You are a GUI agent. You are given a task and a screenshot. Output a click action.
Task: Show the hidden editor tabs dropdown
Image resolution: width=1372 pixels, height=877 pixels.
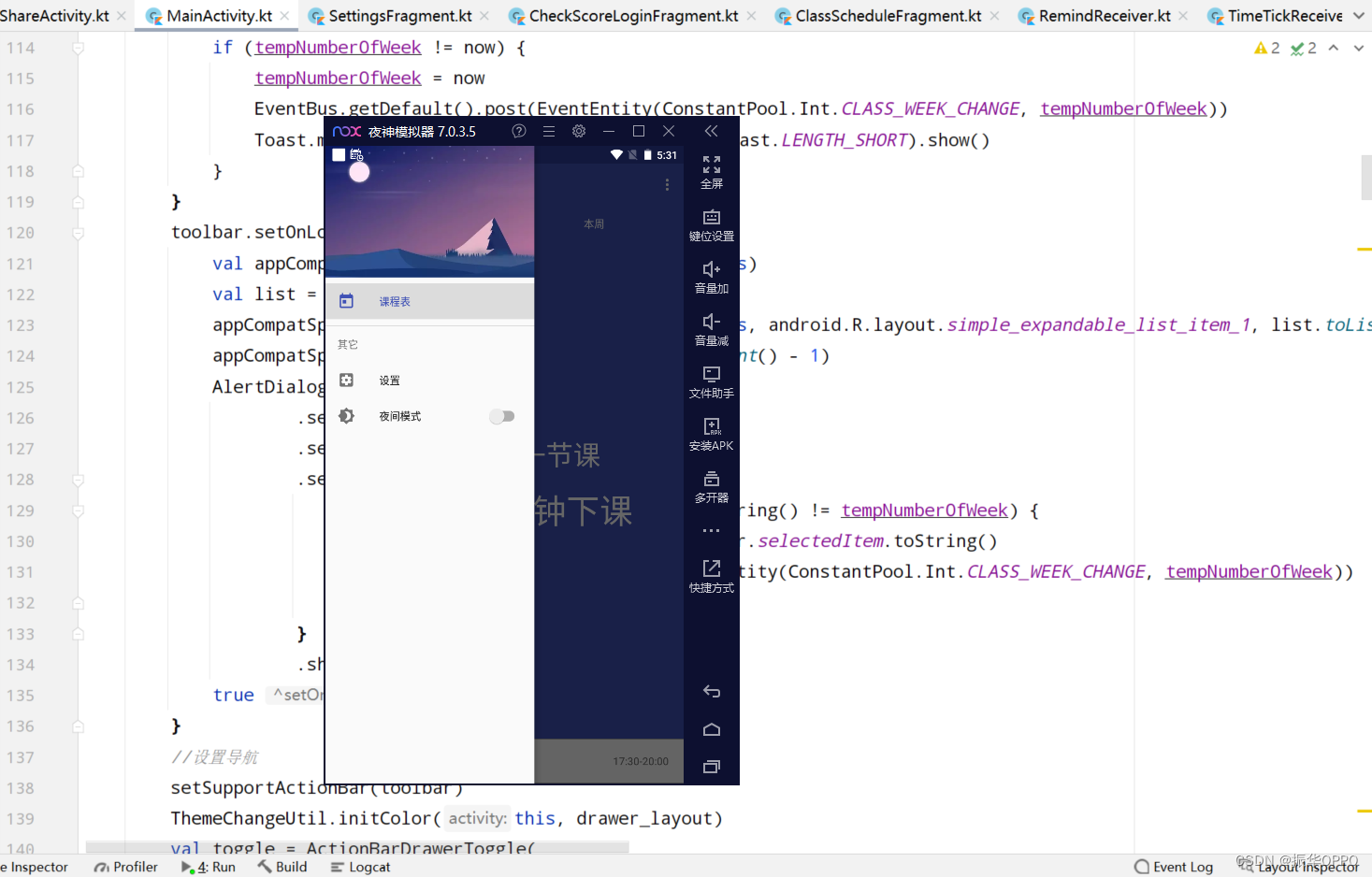click(x=1359, y=16)
